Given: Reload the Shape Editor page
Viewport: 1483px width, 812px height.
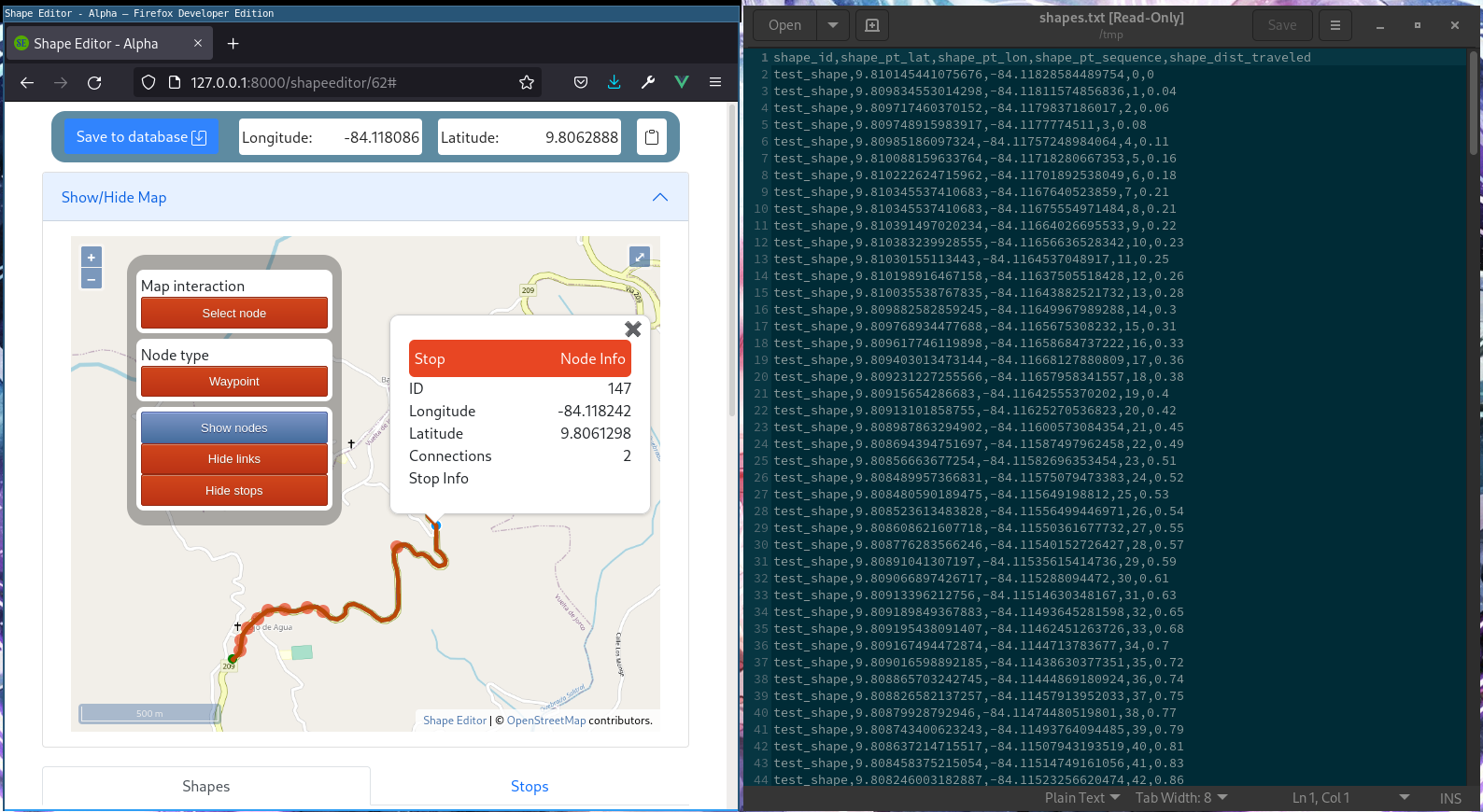Looking at the screenshot, I should 94,83.
